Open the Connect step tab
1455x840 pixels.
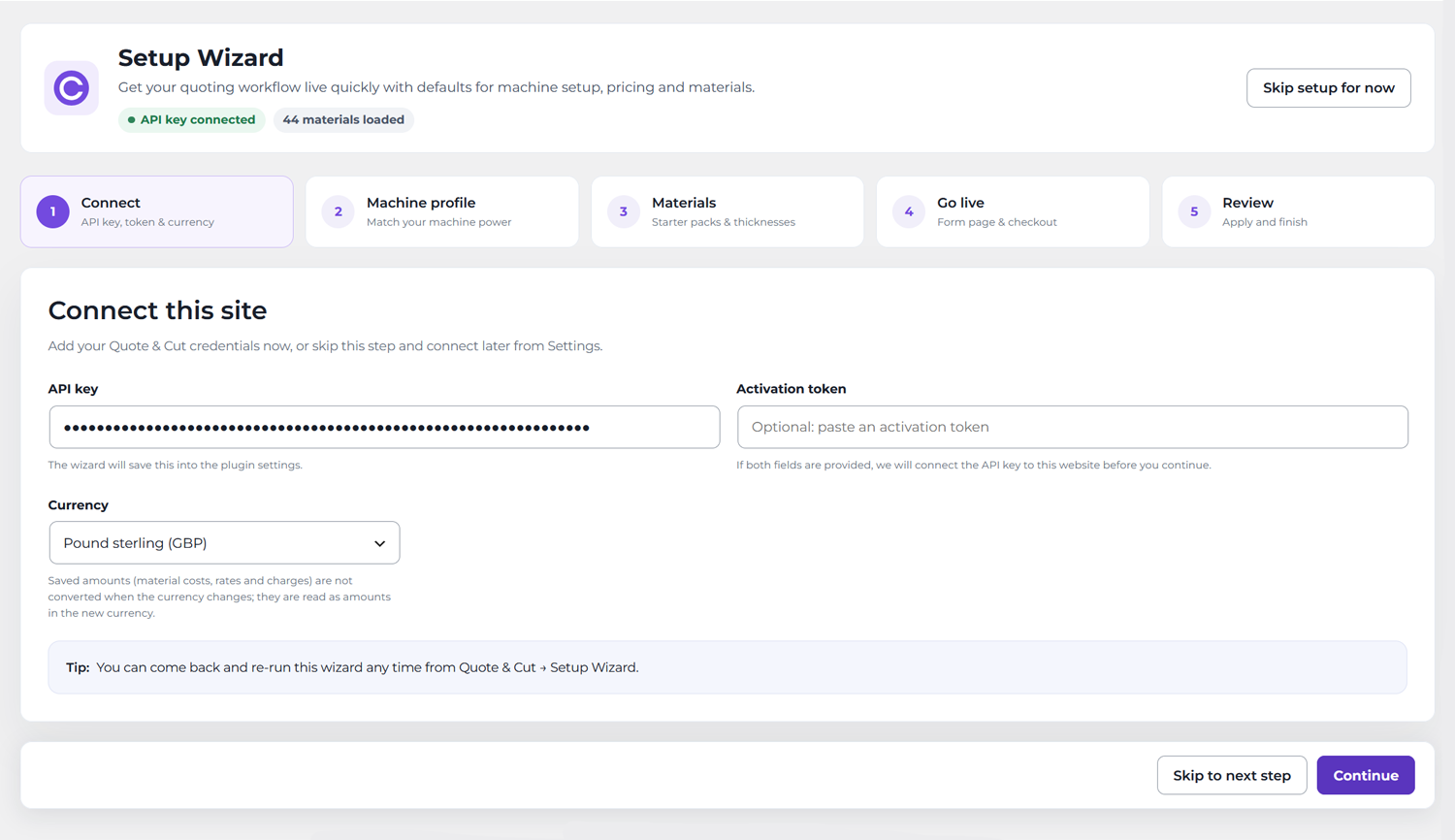pos(157,211)
